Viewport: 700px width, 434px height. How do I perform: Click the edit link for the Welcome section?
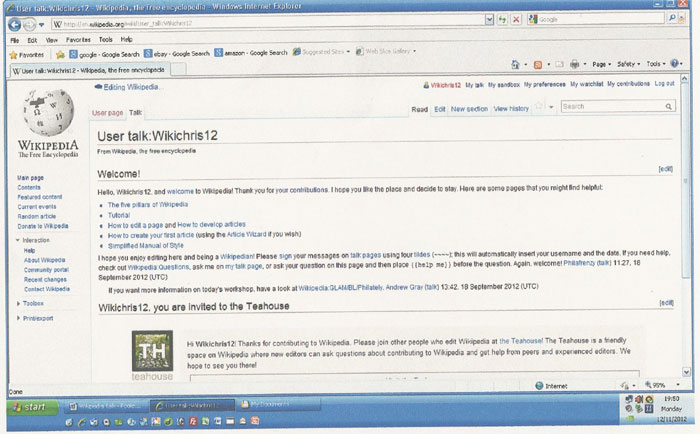coord(666,169)
